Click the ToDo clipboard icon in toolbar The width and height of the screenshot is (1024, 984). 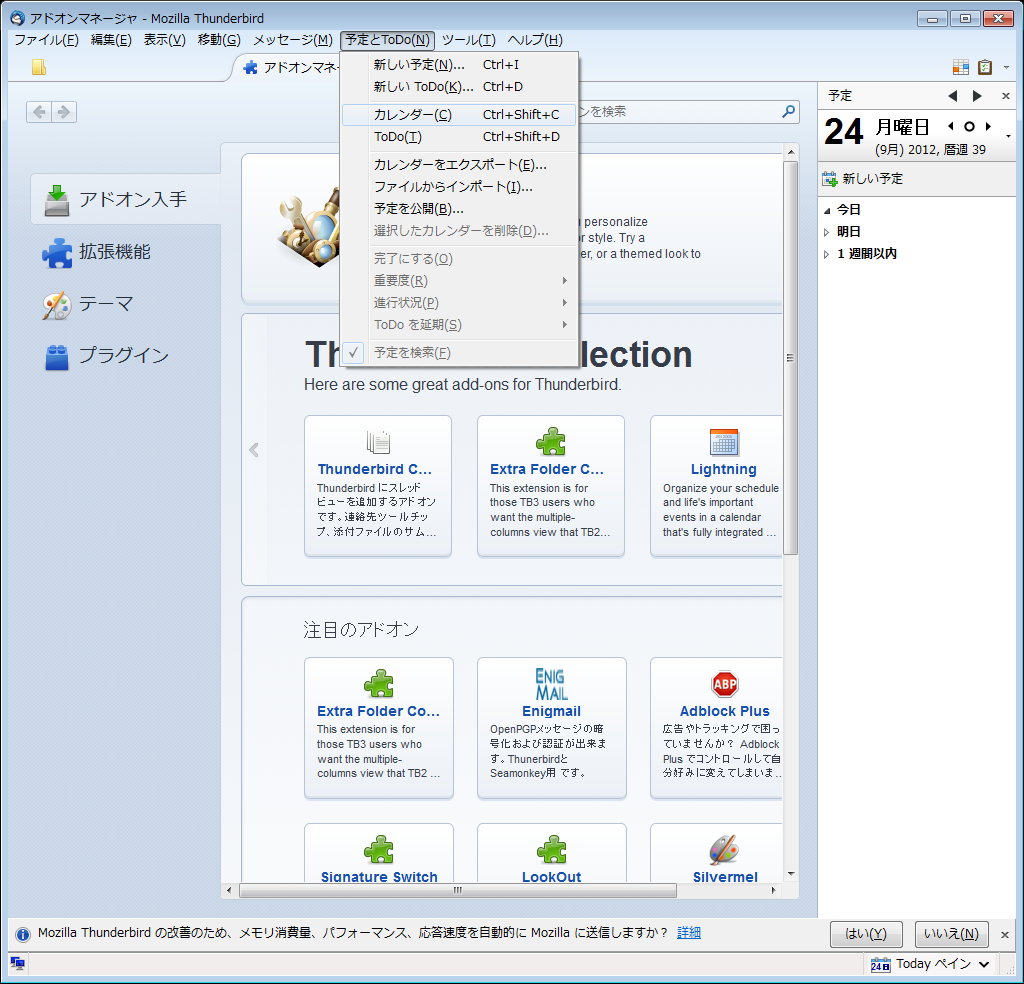[985, 67]
